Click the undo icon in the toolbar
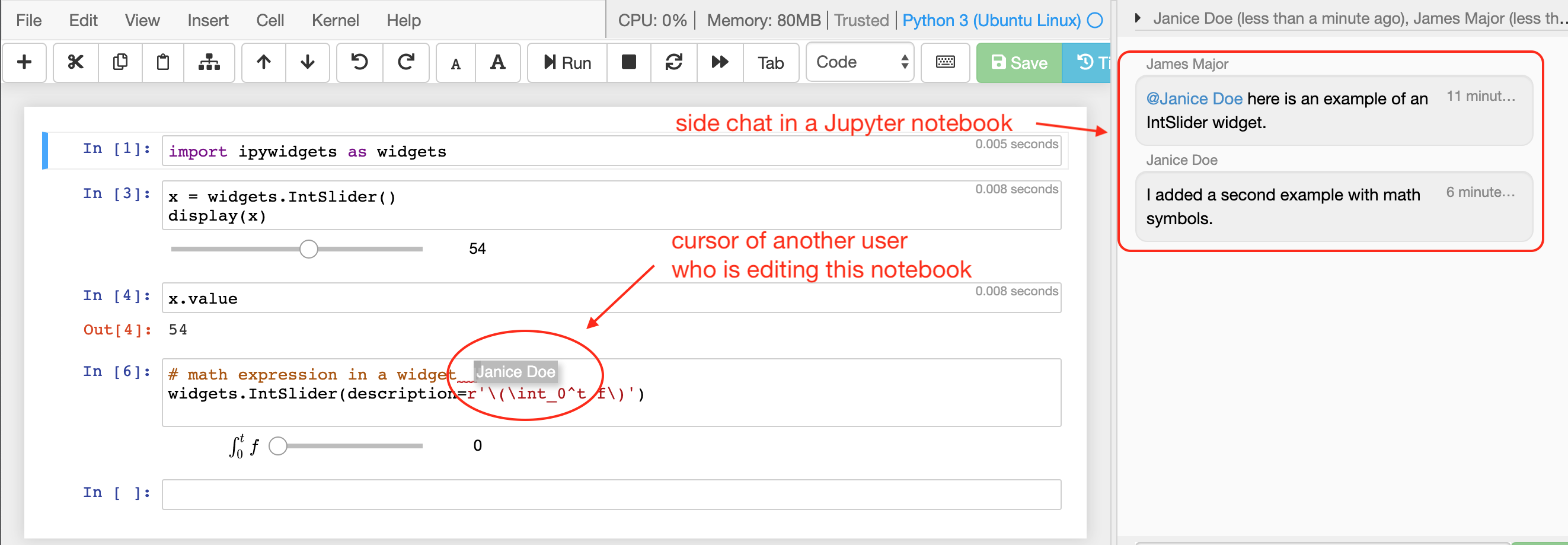 click(359, 62)
